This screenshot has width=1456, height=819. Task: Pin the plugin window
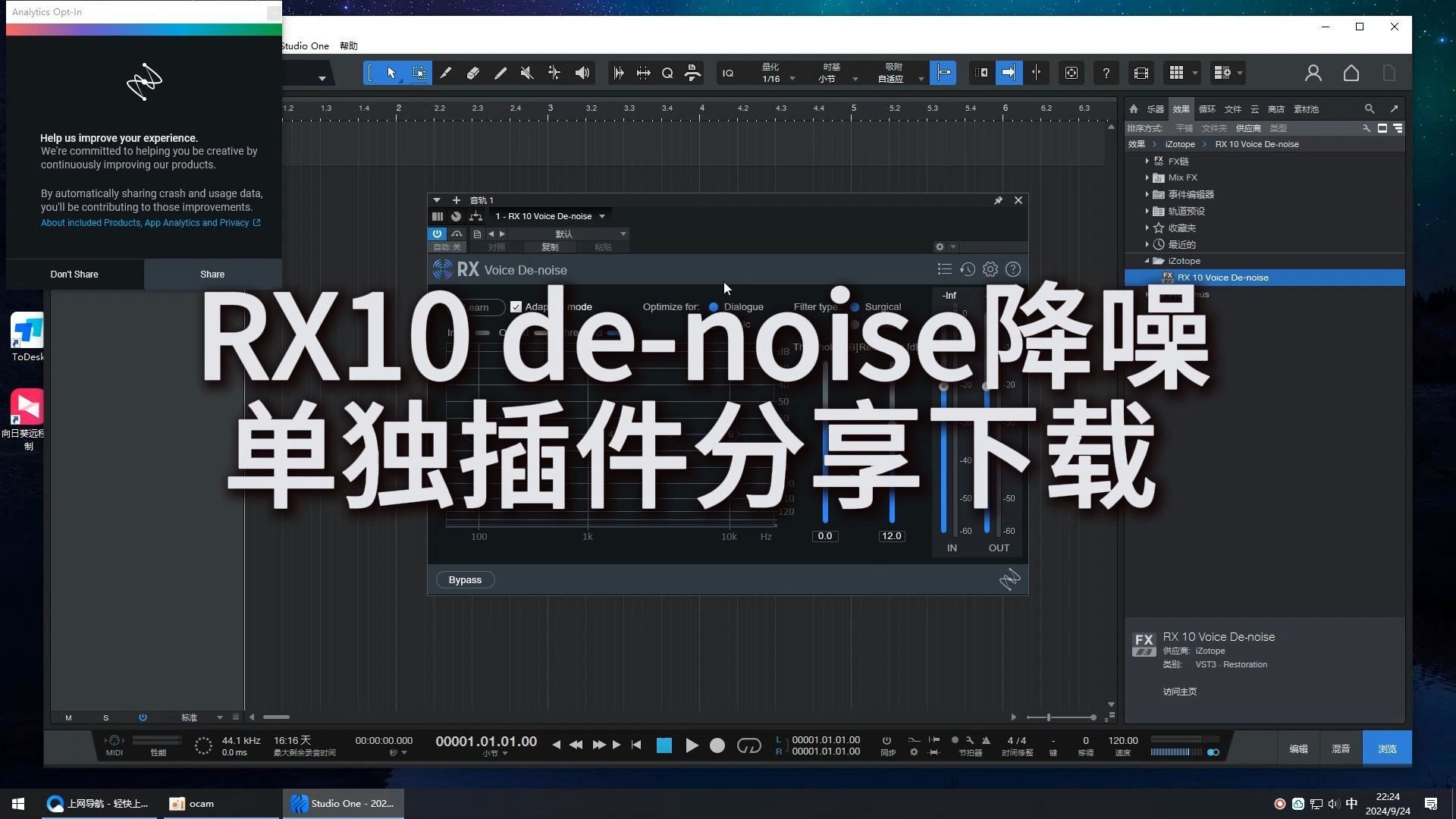(x=998, y=200)
